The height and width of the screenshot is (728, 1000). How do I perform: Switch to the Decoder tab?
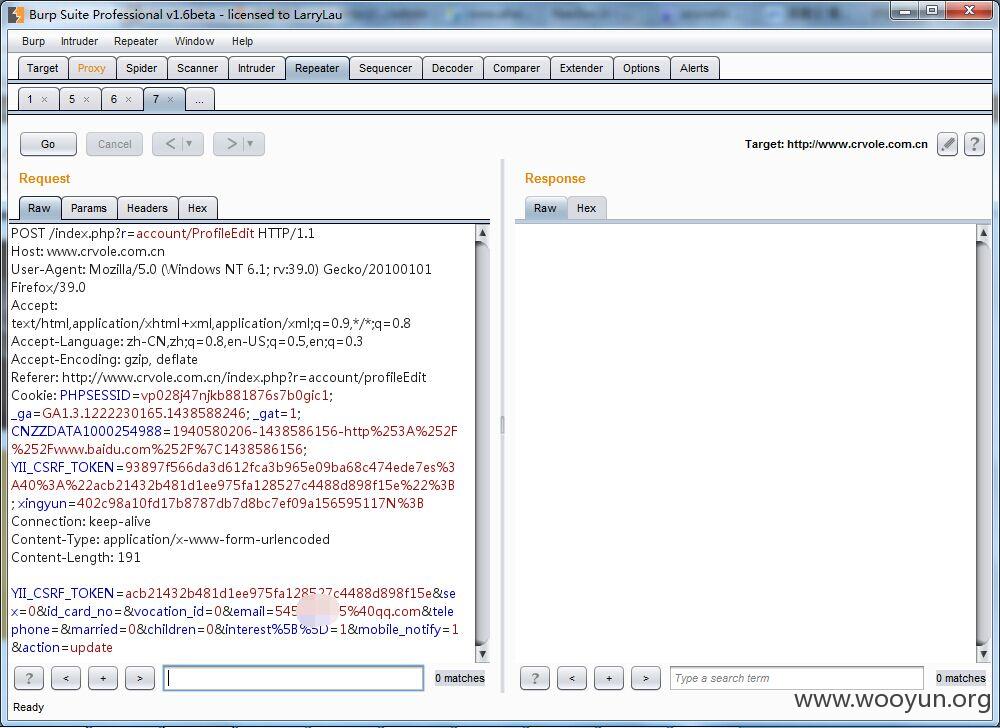point(452,68)
